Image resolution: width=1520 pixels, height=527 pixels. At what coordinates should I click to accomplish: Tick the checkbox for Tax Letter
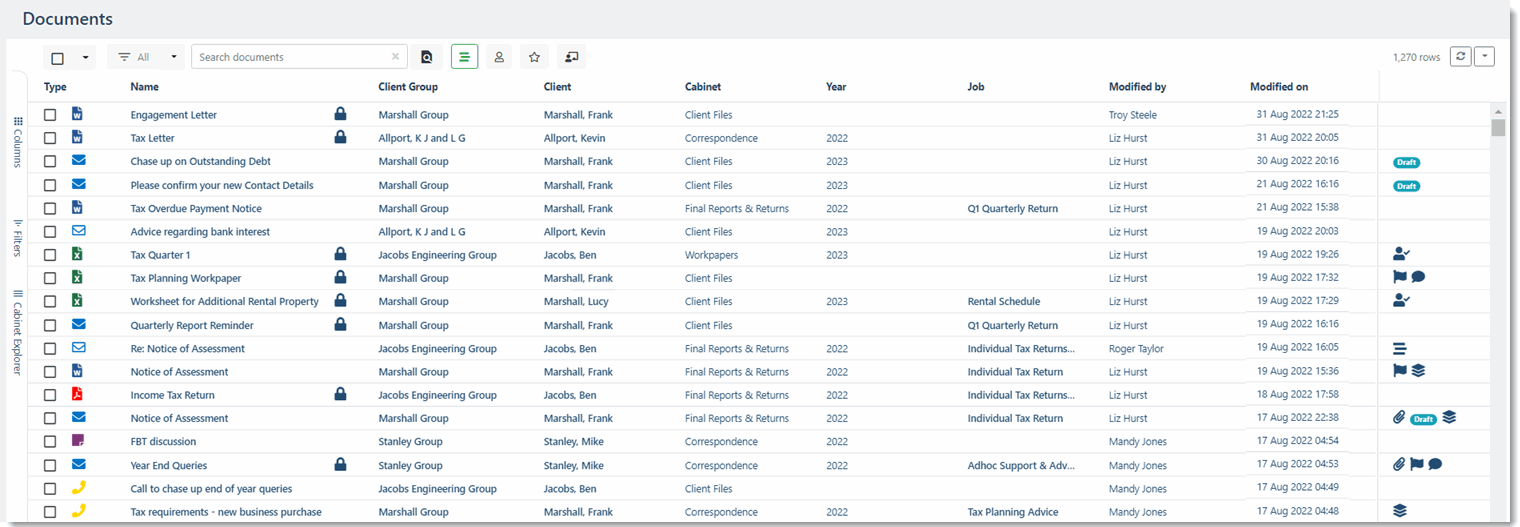pyautogui.click(x=50, y=138)
